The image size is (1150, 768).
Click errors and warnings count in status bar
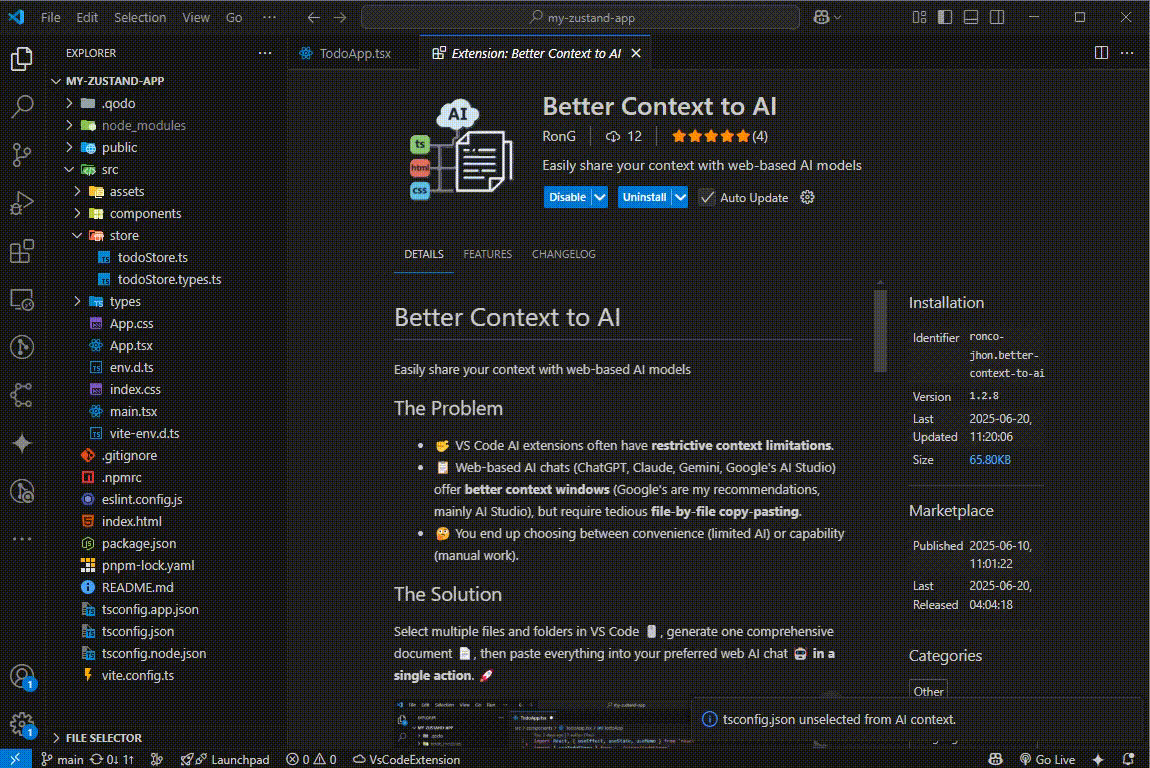311,759
